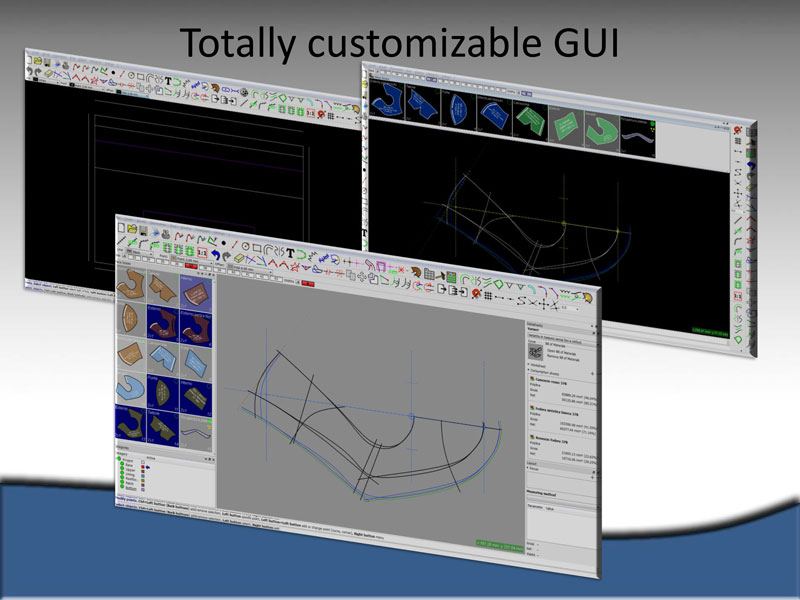Toggle green visibility dot for Lining layer

click(122, 472)
